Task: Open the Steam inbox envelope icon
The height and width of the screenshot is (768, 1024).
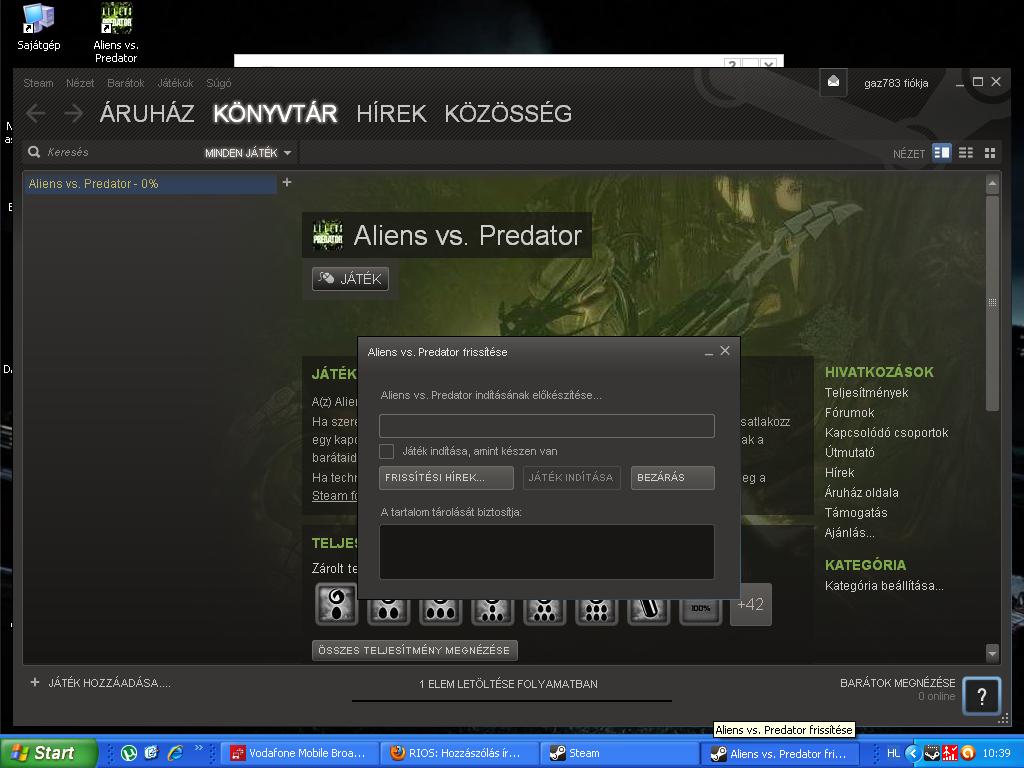Action: point(833,82)
